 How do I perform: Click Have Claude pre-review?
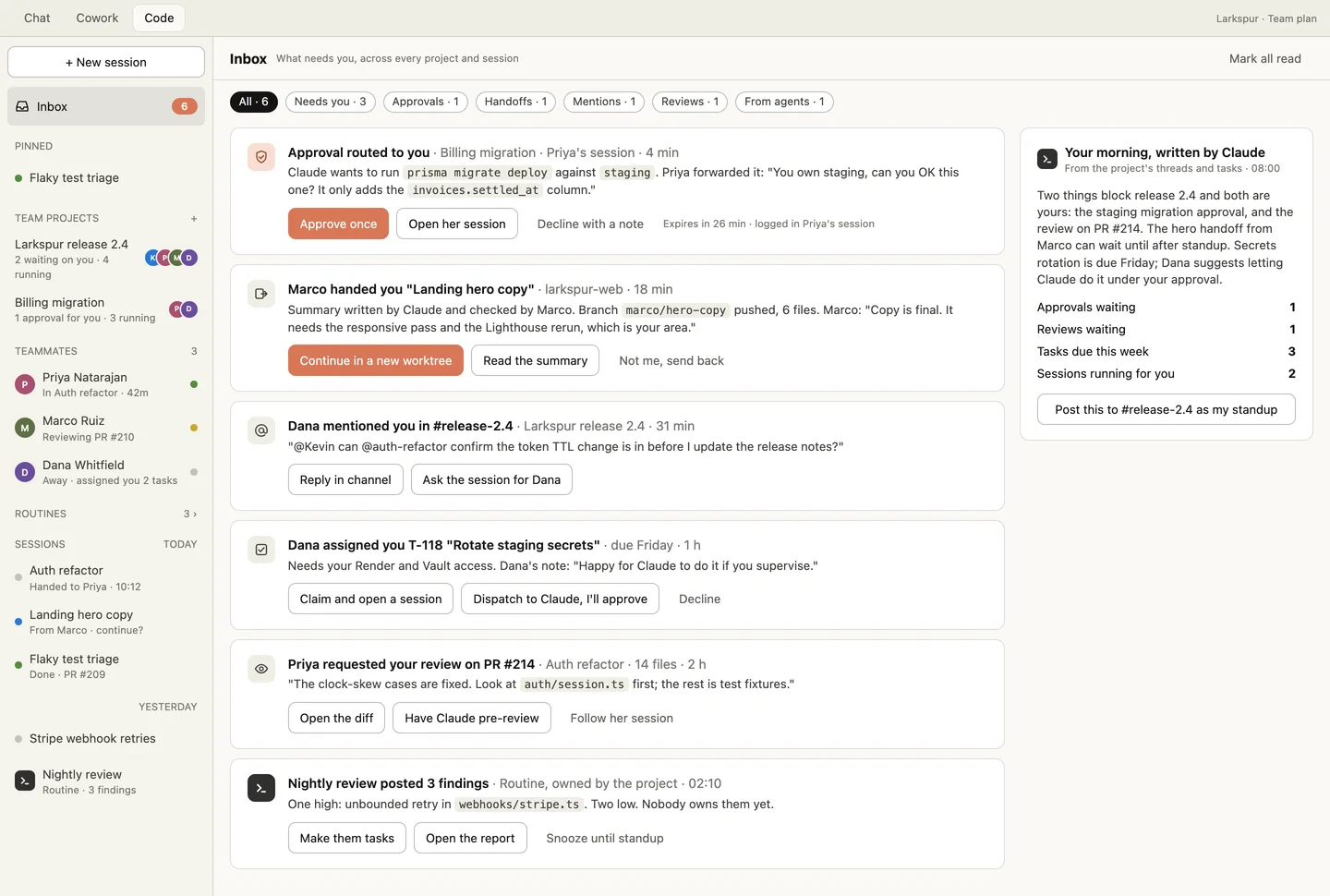472,718
